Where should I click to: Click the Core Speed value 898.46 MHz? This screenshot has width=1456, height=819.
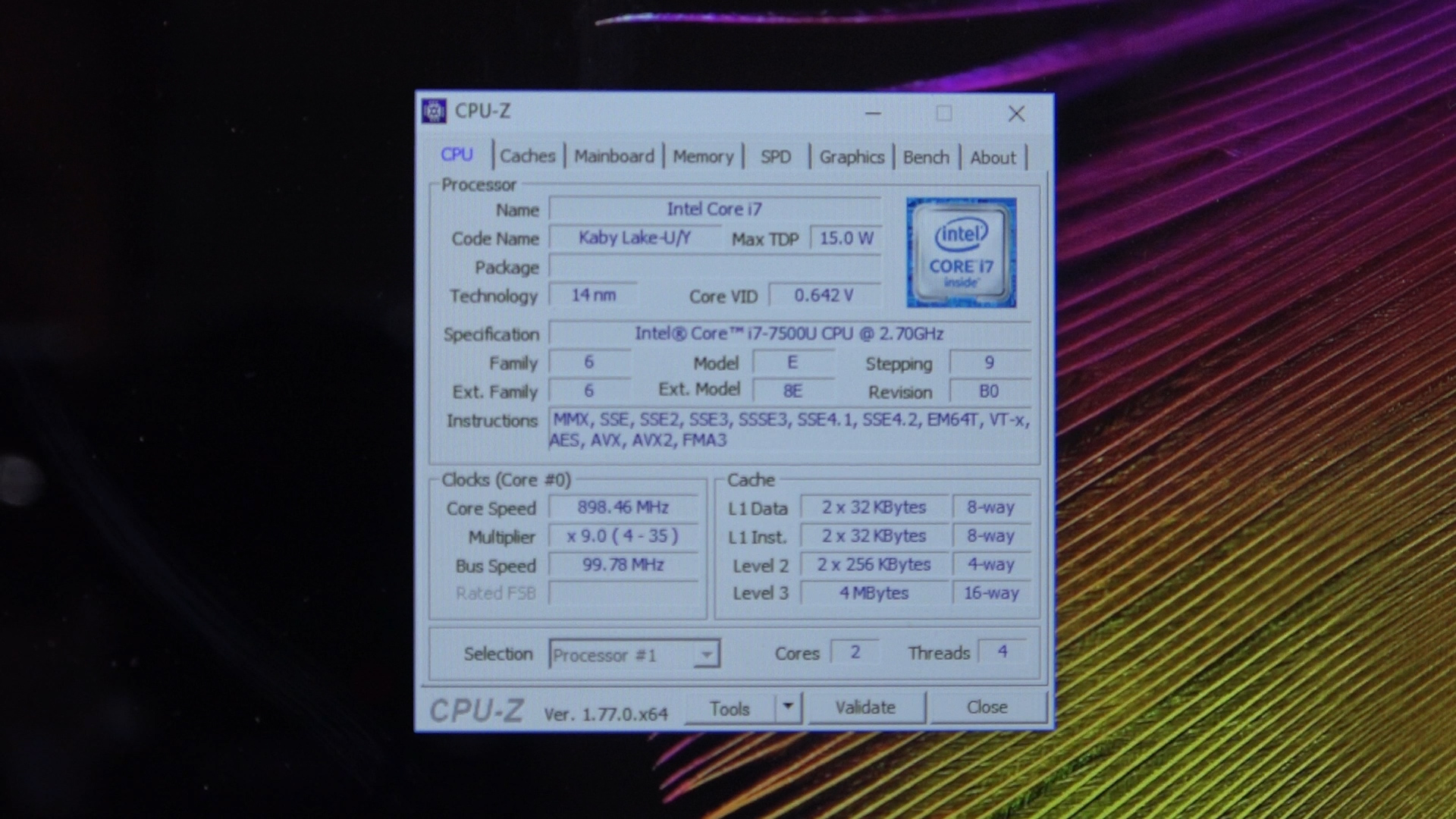click(x=623, y=507)
